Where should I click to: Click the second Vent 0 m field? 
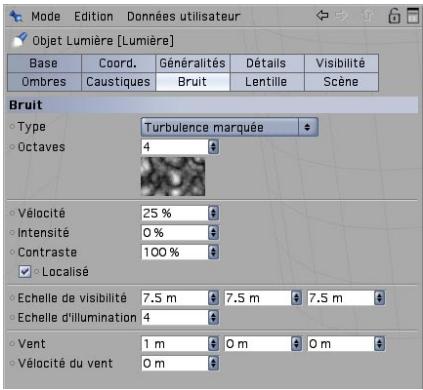[258, 344]
